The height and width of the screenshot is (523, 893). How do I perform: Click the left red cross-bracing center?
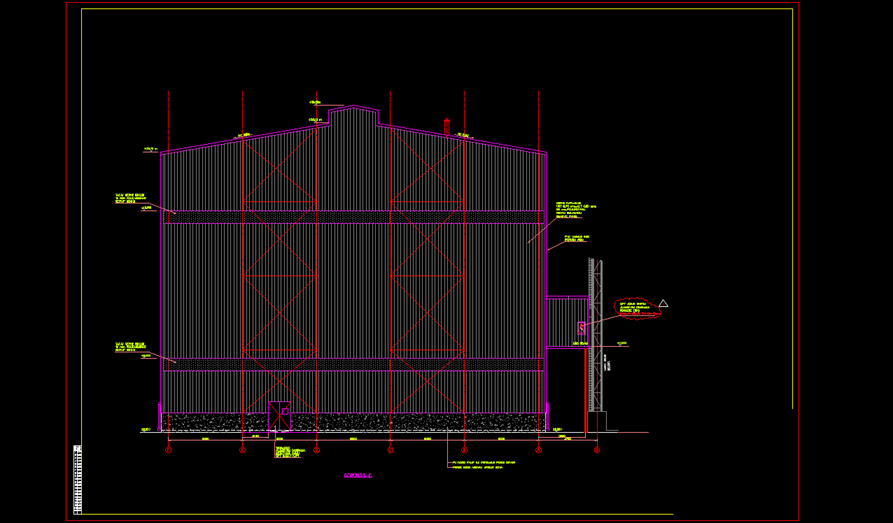[279, 275]
